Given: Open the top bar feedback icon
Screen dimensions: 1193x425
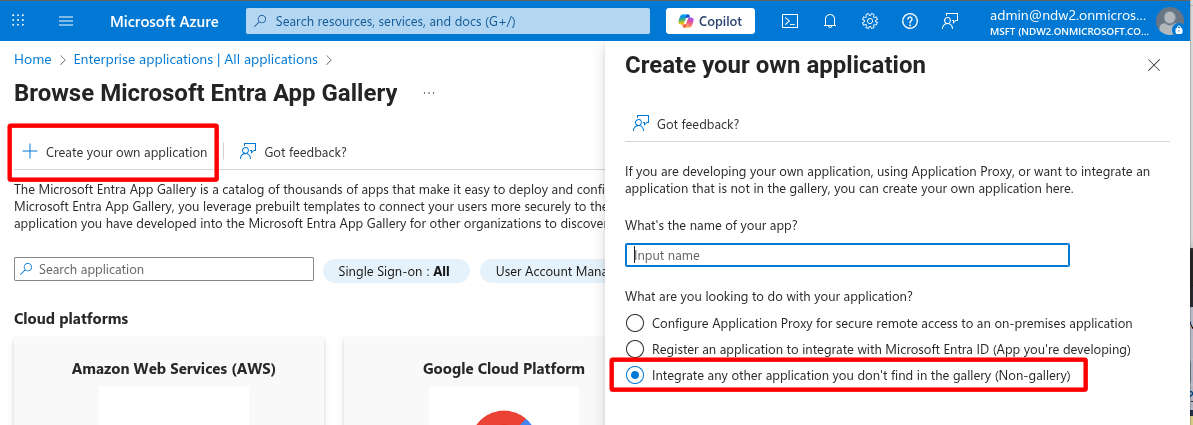Looking at the screenshot, I should pyautogui.click(x=949, y=21).
